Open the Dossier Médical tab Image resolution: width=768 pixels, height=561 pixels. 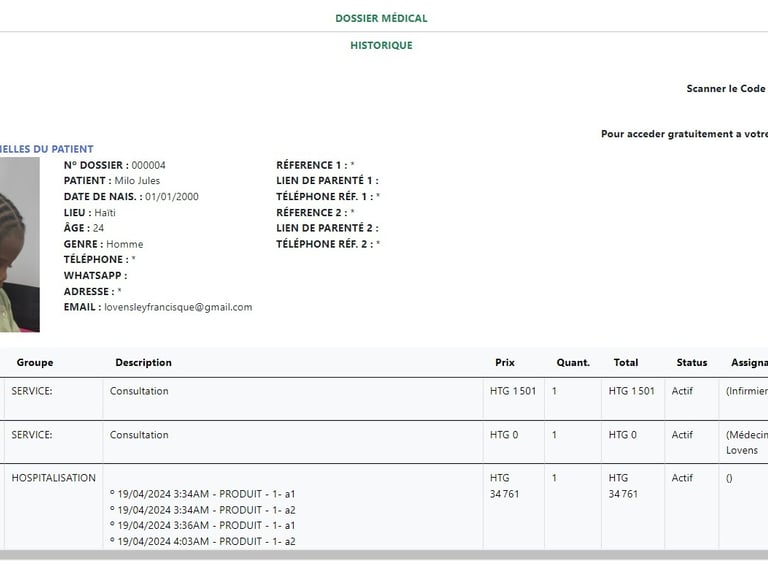381,18
